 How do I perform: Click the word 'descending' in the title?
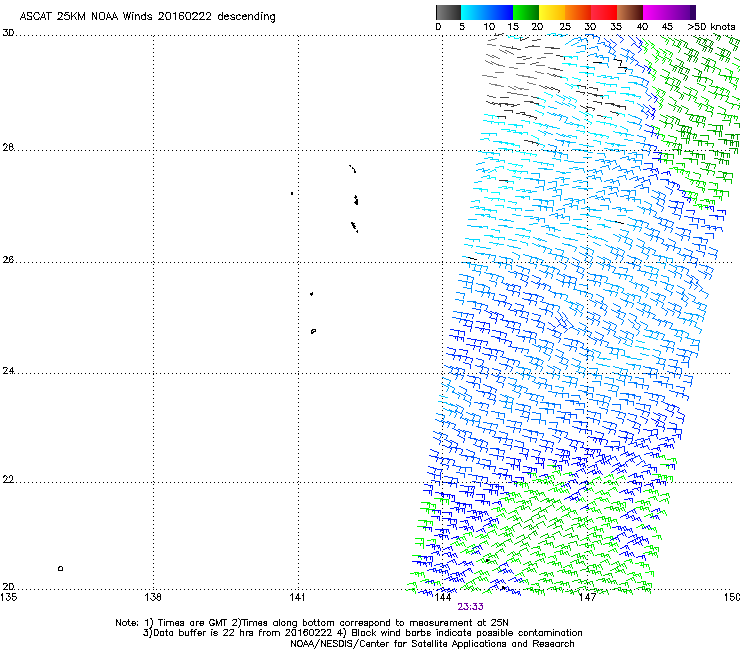point(246,17)
